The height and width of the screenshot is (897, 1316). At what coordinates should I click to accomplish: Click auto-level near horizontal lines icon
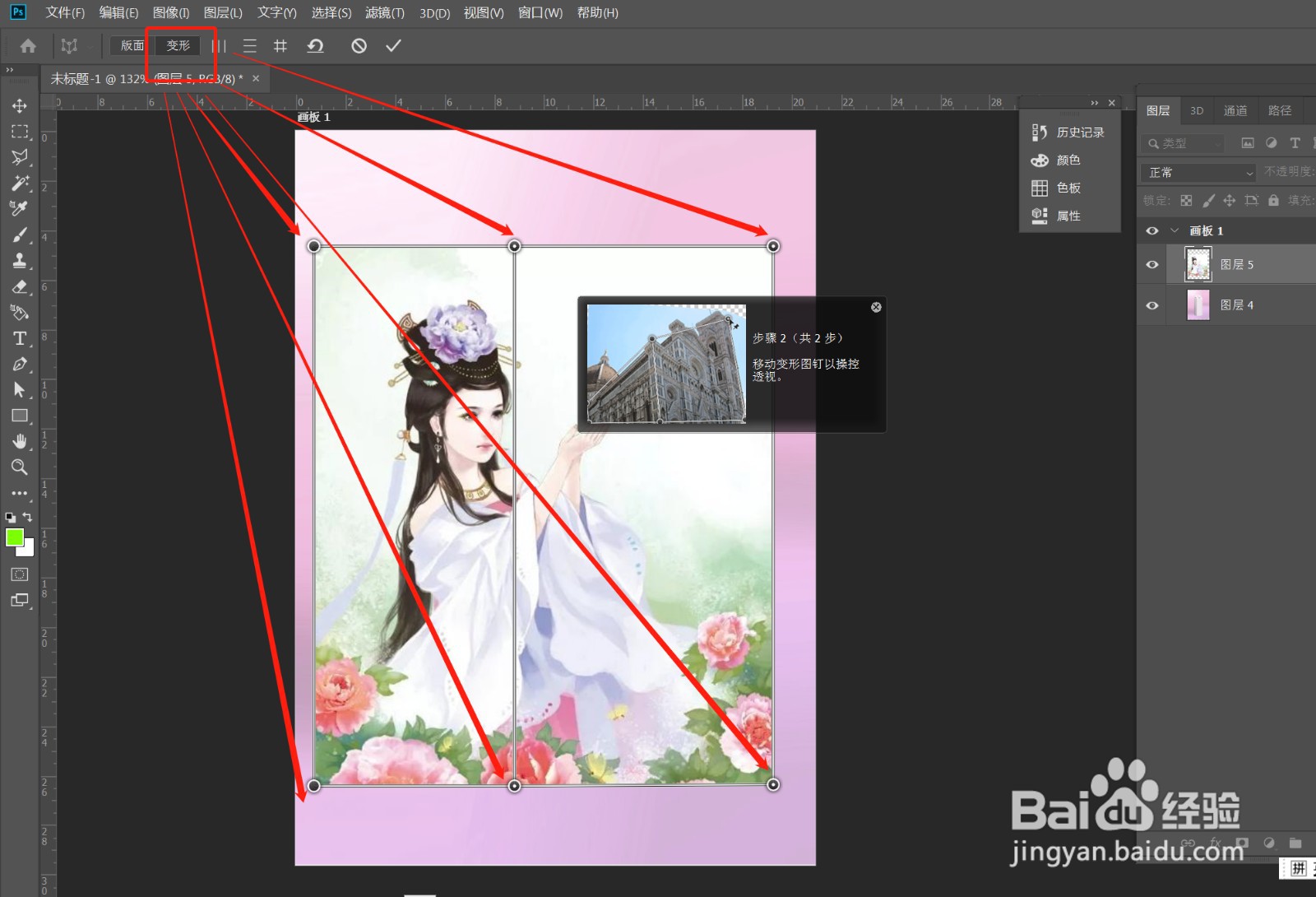250,46
